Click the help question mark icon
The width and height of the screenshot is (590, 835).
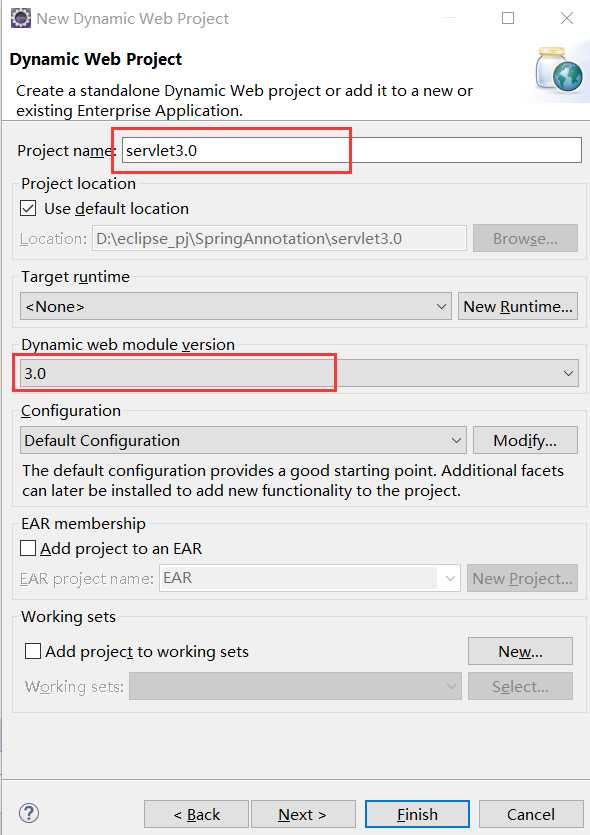[29, 813]
